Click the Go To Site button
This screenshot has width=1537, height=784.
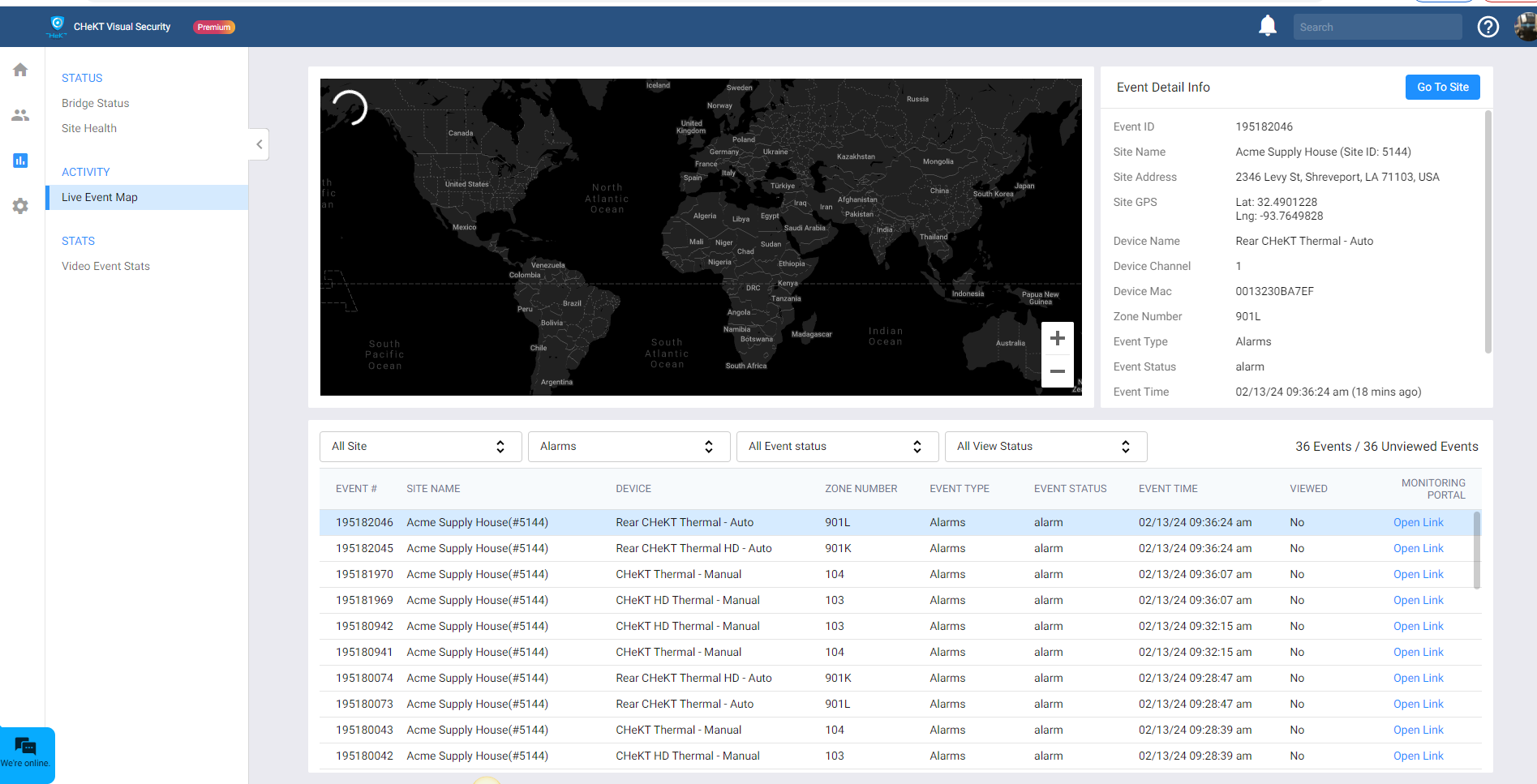click(x=1442, y=87)
